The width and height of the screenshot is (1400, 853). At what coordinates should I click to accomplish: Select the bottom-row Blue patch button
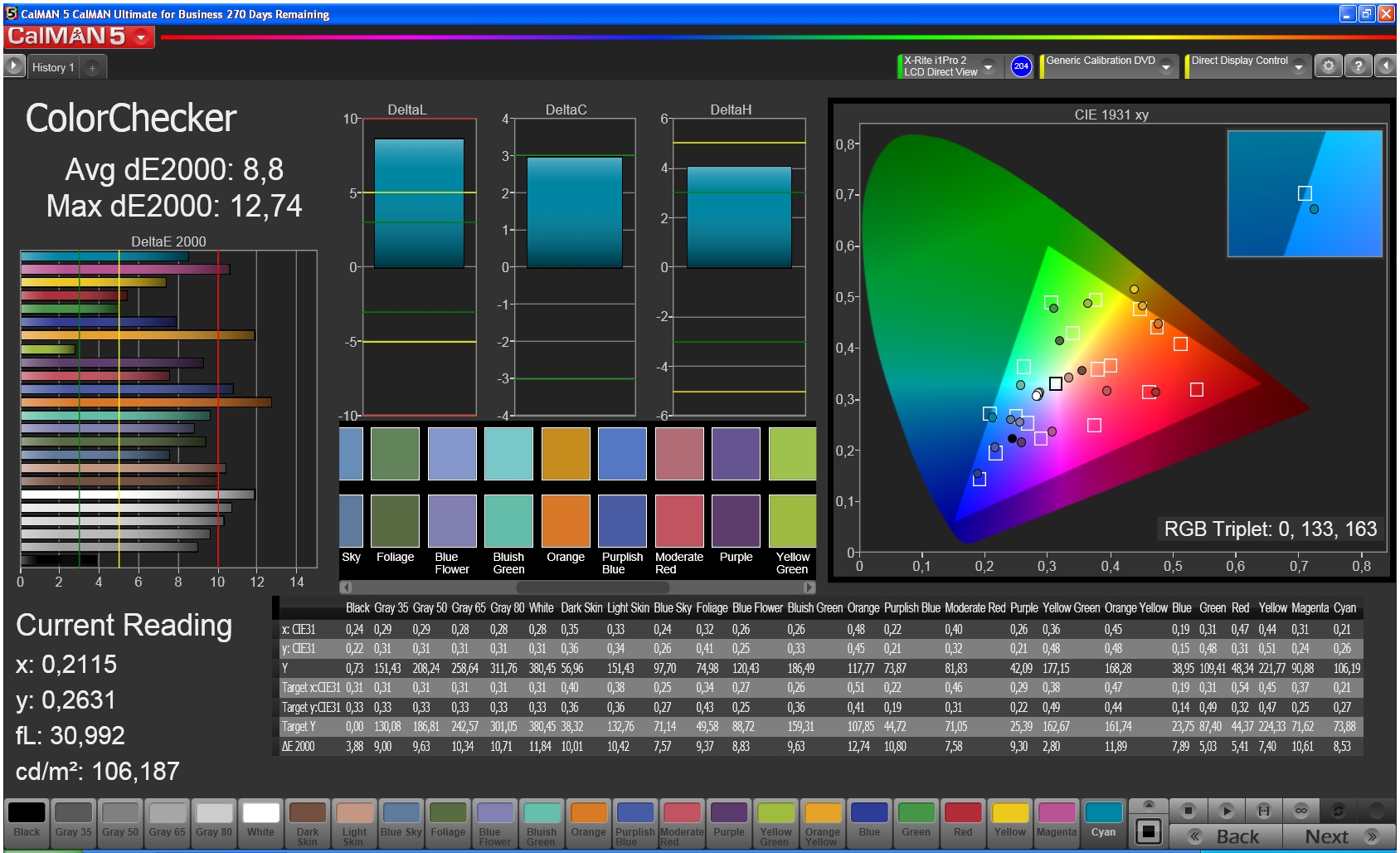[869, 823]
